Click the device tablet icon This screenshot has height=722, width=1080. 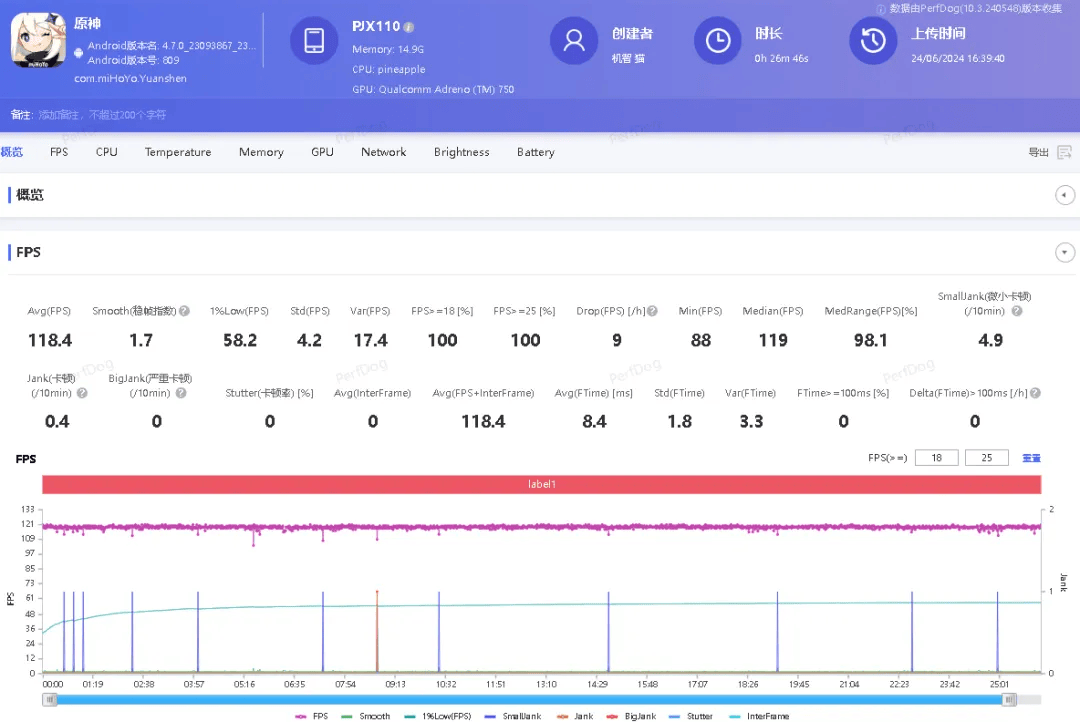(x=314, y=41)
